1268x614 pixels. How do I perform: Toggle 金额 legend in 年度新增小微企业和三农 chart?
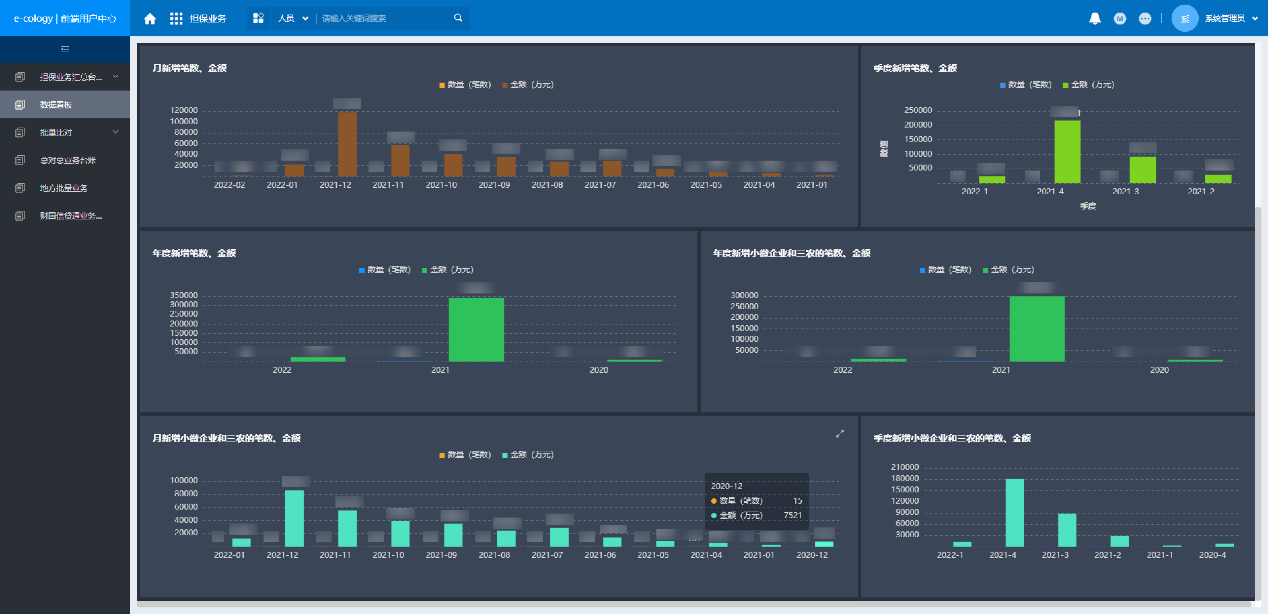pyautogui.click(x=1007, y=270)
